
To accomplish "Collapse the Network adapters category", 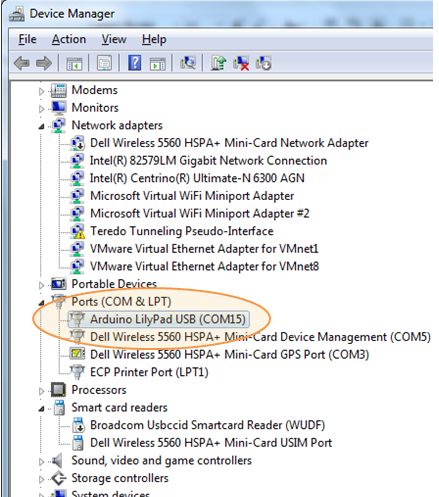I will pos(41,126).
